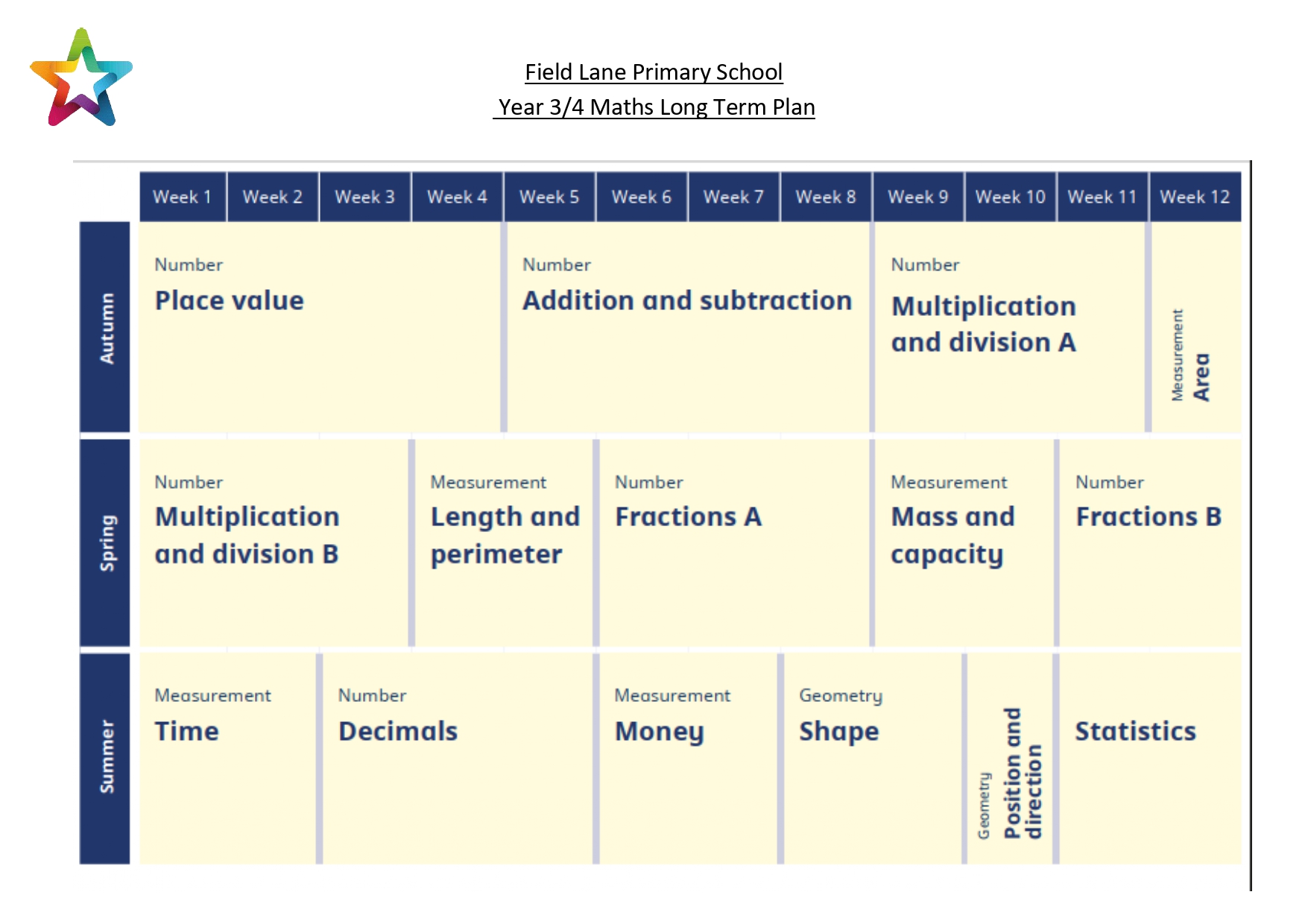Click the Time measurement block
1308x924 pixels.
(x=227, y=759)
